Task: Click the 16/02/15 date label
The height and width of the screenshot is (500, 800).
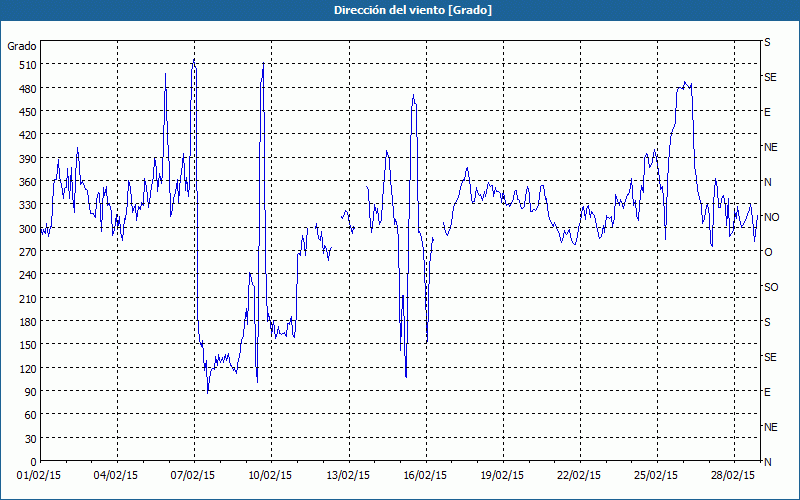Action: click(x=425, y=476)
